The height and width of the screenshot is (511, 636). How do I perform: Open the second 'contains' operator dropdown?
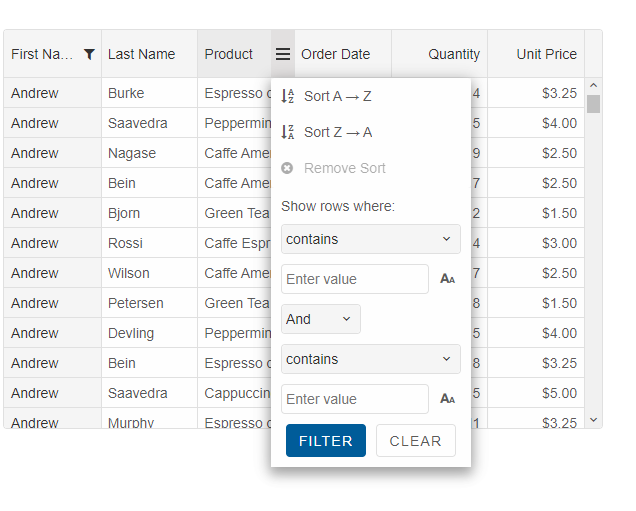pyautogui.click(x=370, y=359)
